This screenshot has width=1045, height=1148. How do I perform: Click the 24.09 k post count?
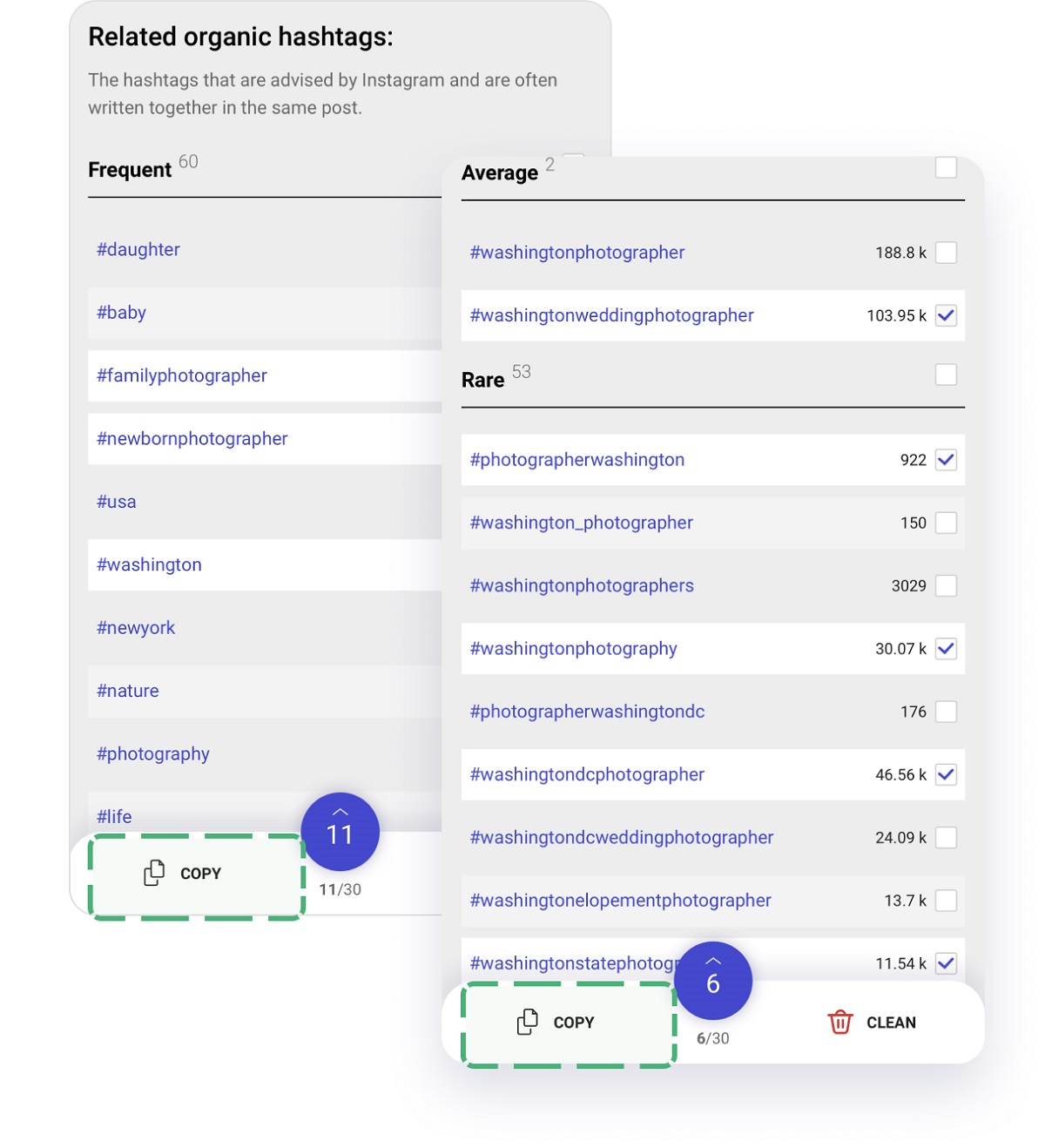pyautogui.click(x=900, y=838)
